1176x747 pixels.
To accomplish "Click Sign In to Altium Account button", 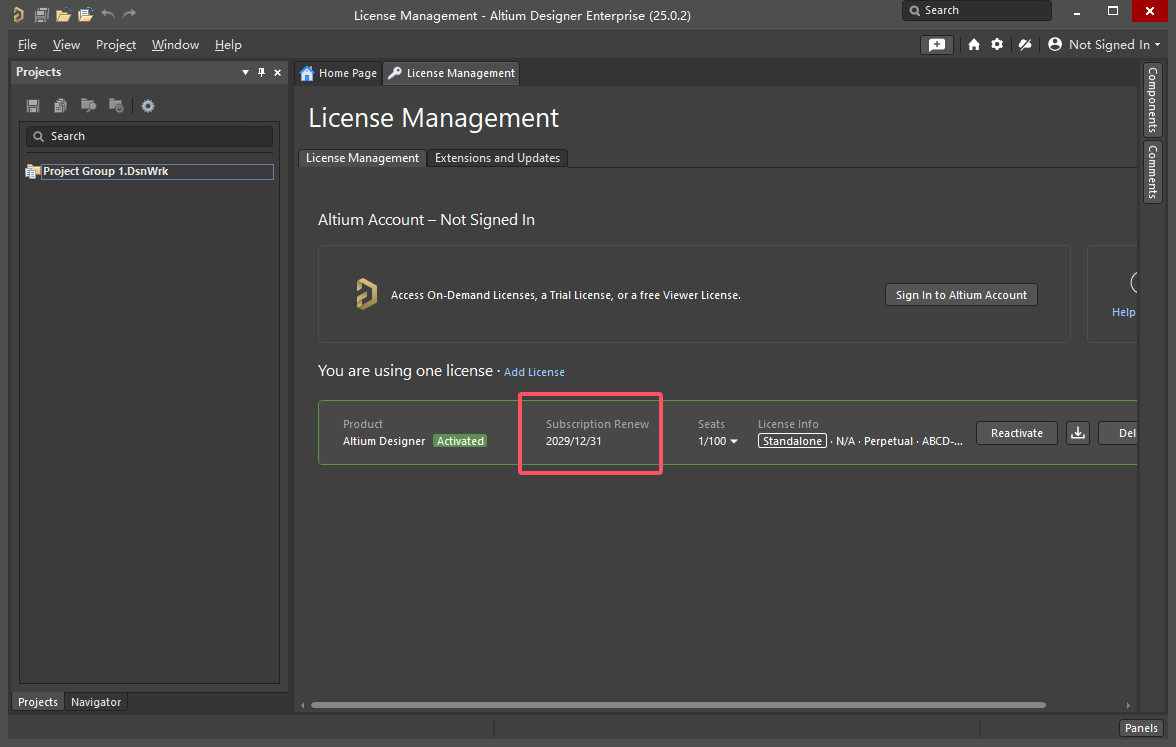I will 961,295.
